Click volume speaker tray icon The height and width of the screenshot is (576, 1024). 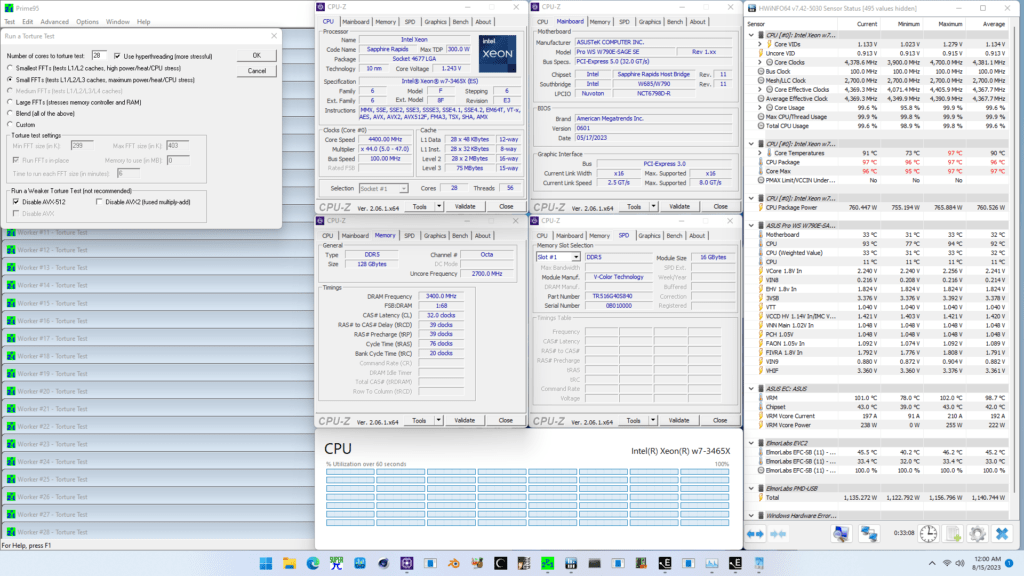[x=960, y=564]
